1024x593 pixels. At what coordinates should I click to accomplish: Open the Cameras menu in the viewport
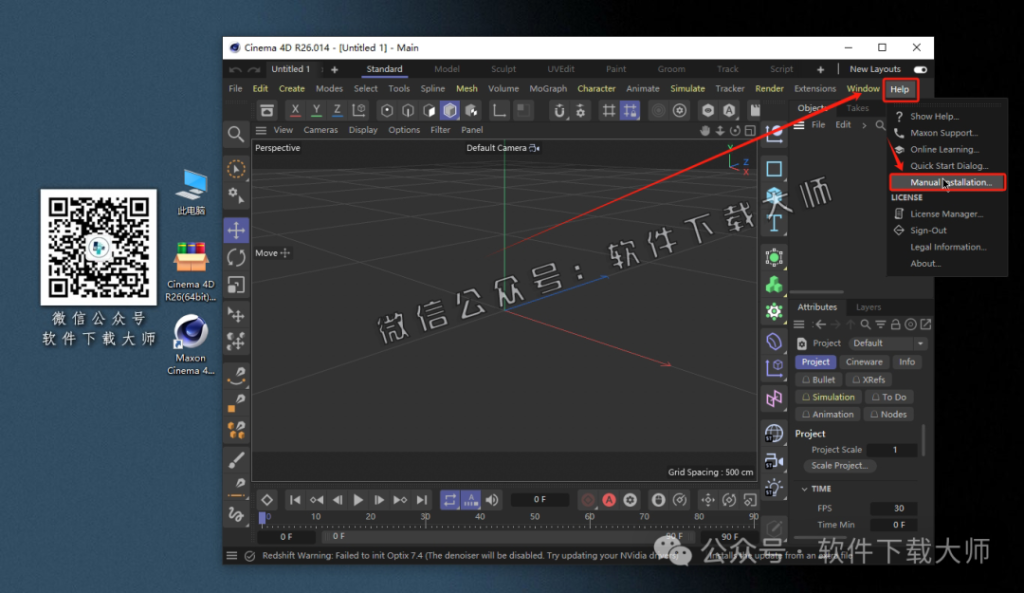point(320,129)
